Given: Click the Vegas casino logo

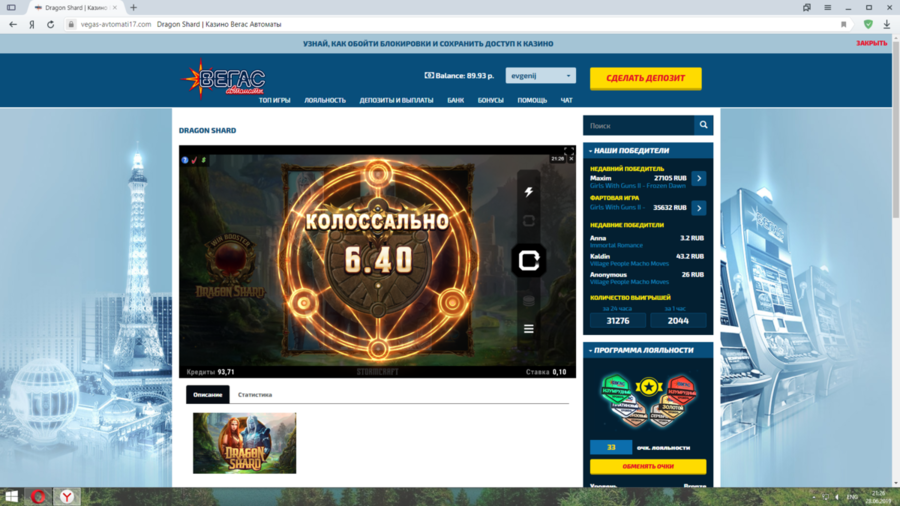Looking at the screenshot, I should (224, 79).
